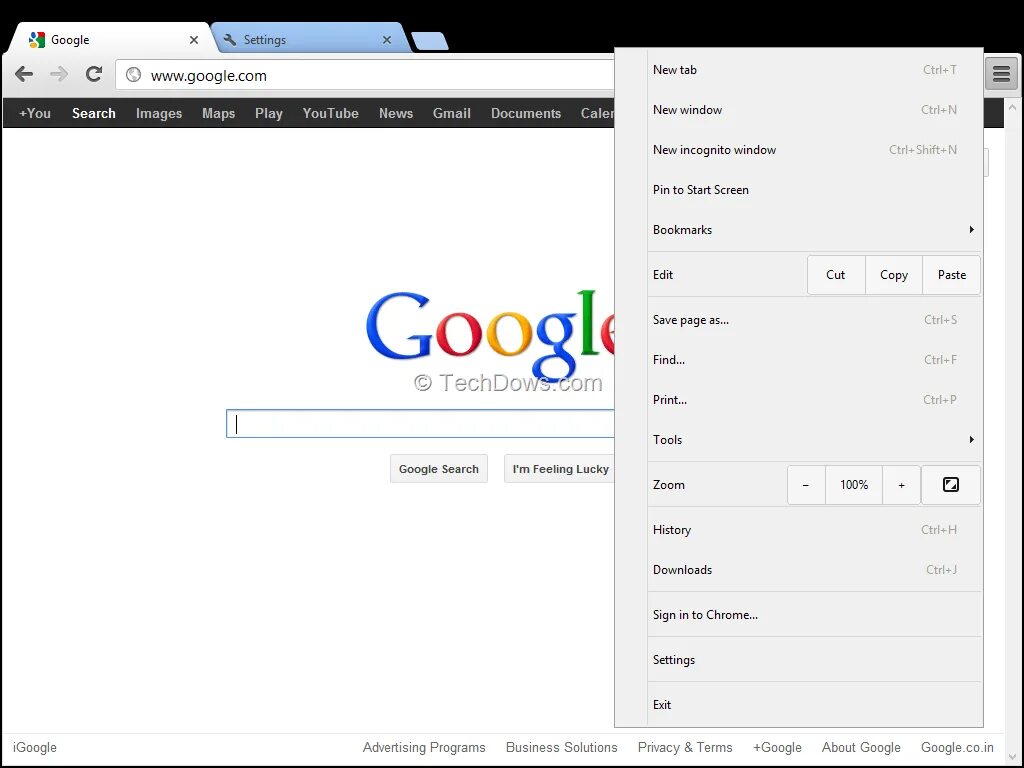Open About Google footer link

point(861,747)
